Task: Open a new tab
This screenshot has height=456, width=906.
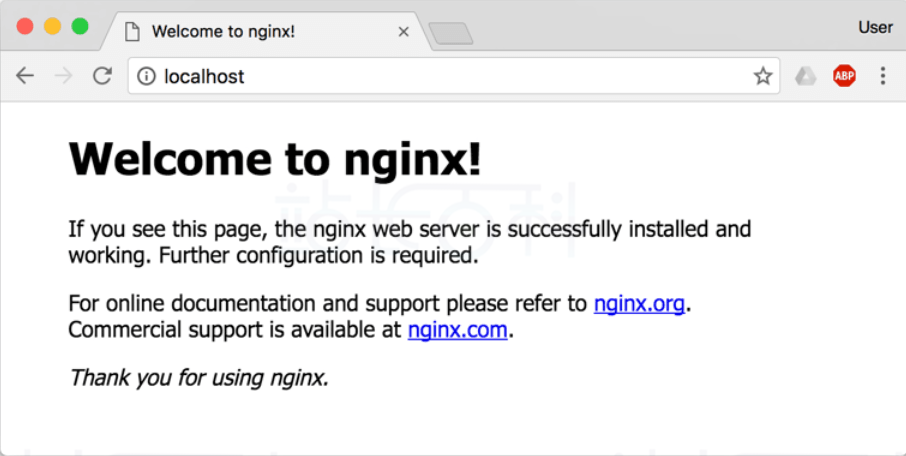Action: (451, 34)
